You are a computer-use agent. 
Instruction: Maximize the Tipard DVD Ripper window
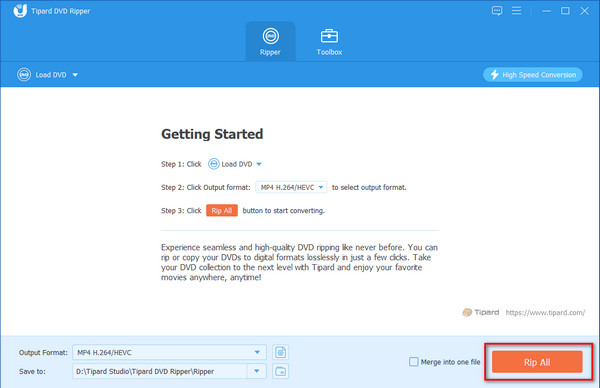[565, 11]
